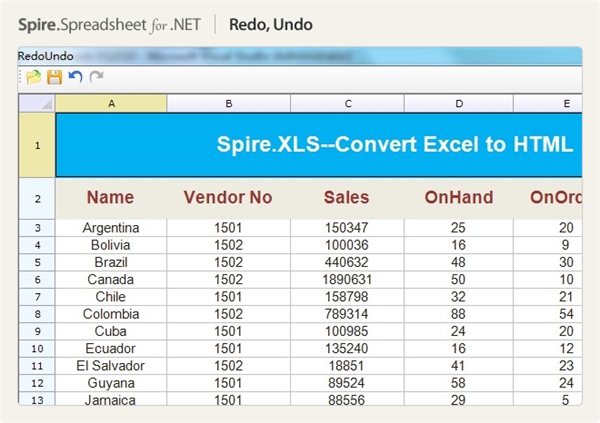Select column D header
This screenshot has height=423, width=600.
tap(459, 103)
